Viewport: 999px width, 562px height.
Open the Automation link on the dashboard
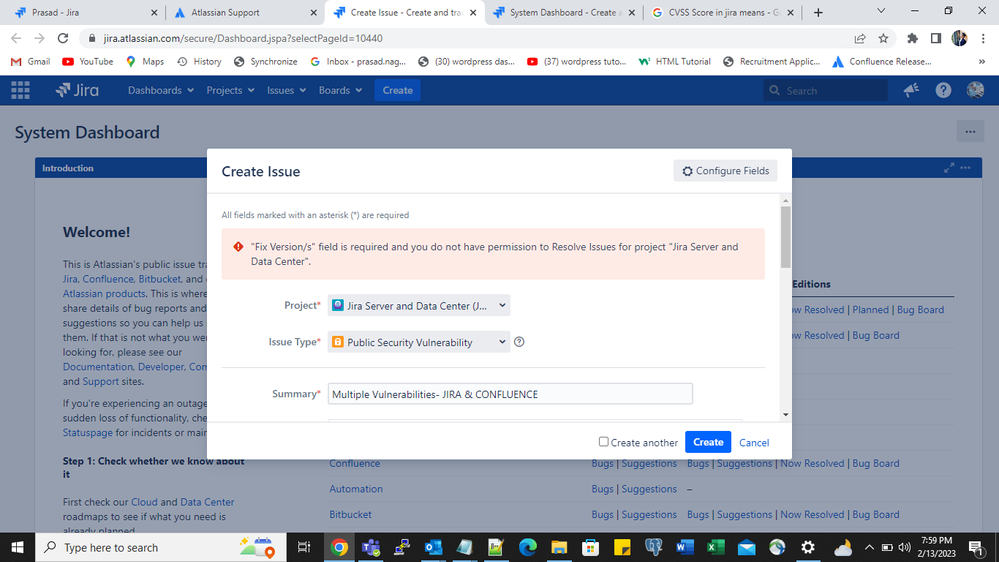[356, 489]
